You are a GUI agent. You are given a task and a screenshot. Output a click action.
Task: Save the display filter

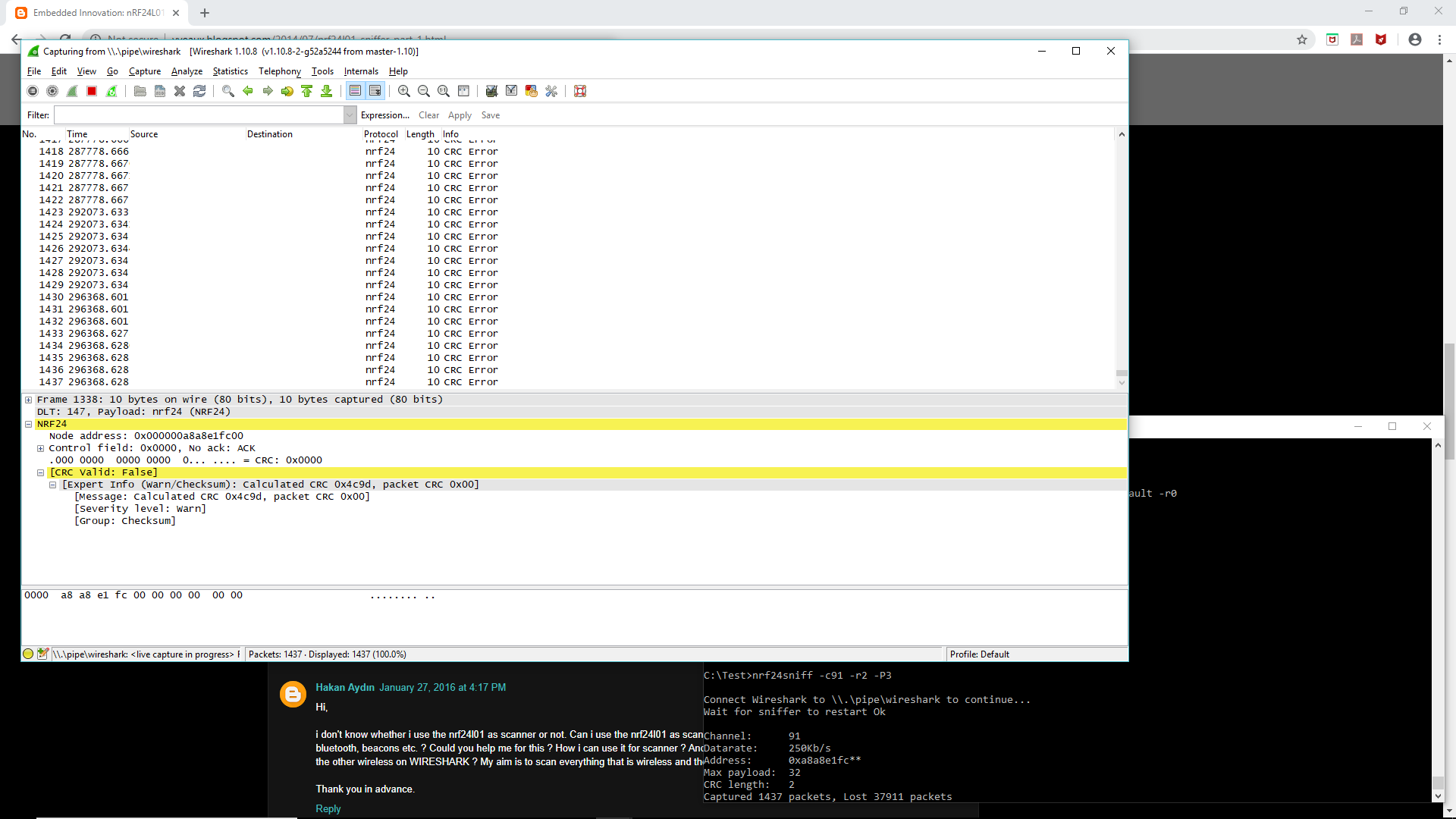click(491, 115)
